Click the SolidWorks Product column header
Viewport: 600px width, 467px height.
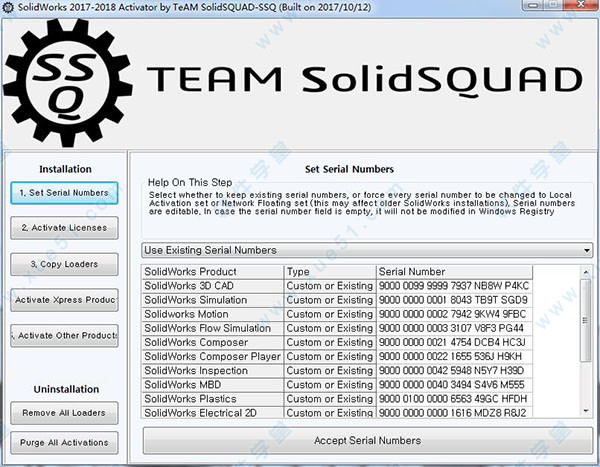pos(212,272)
